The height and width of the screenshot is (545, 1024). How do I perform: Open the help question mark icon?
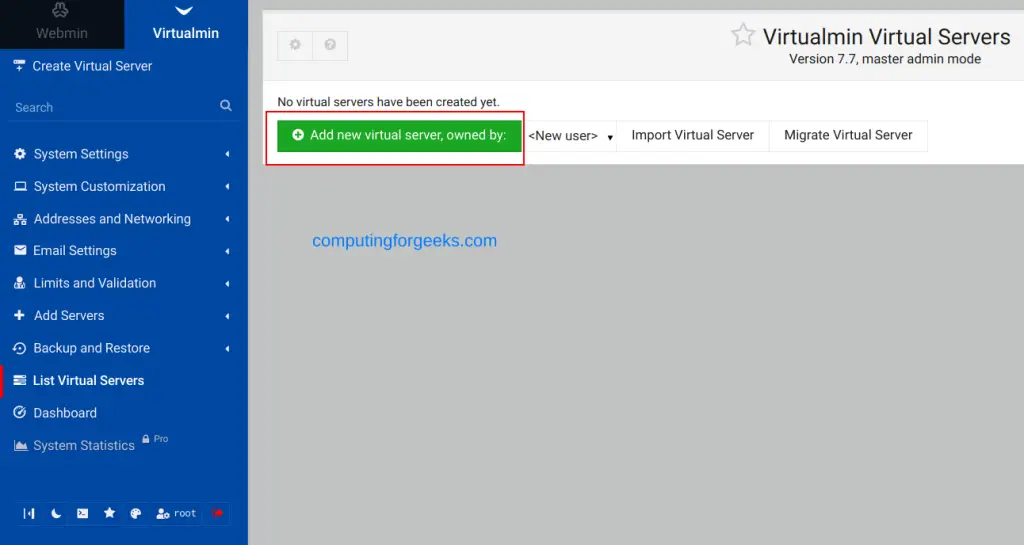pos(330,45)
